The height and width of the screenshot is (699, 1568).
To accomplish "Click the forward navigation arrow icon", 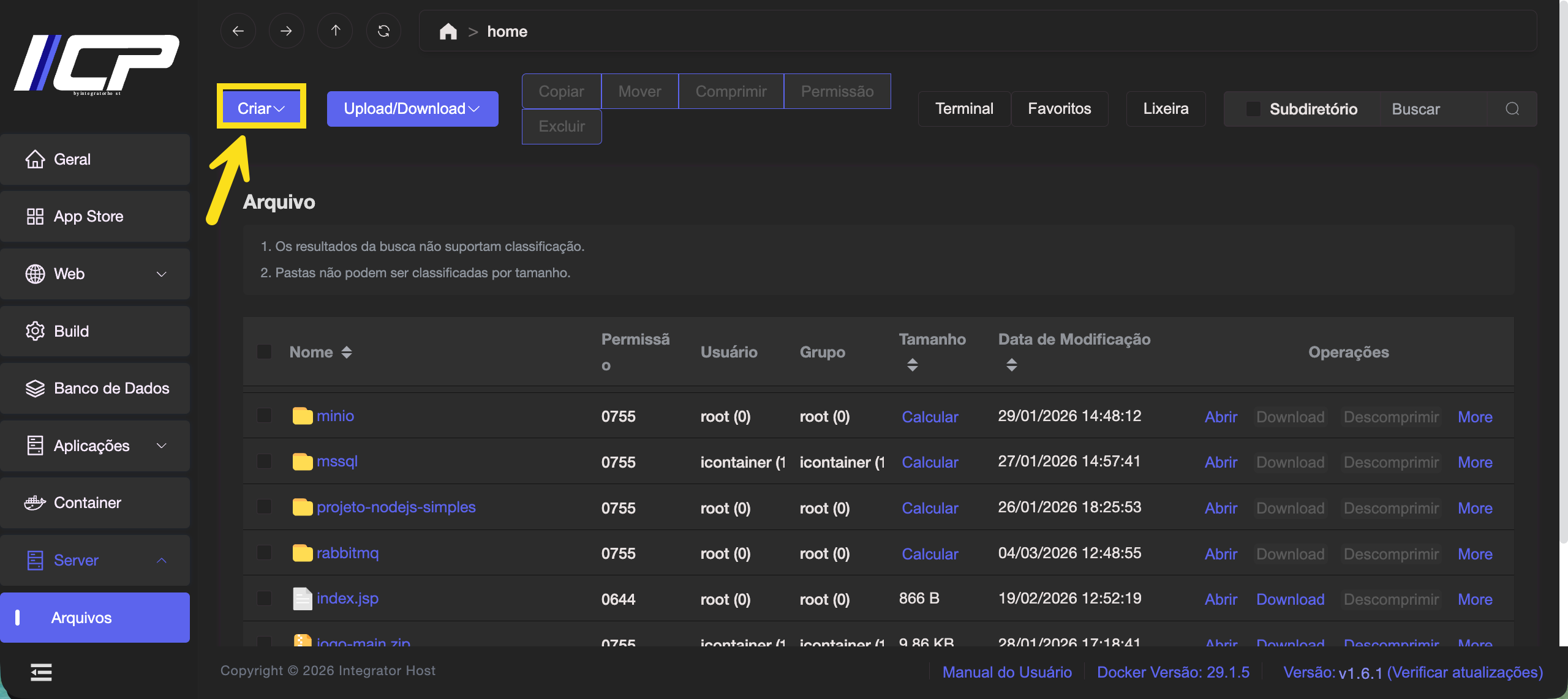I will [286, 31].
